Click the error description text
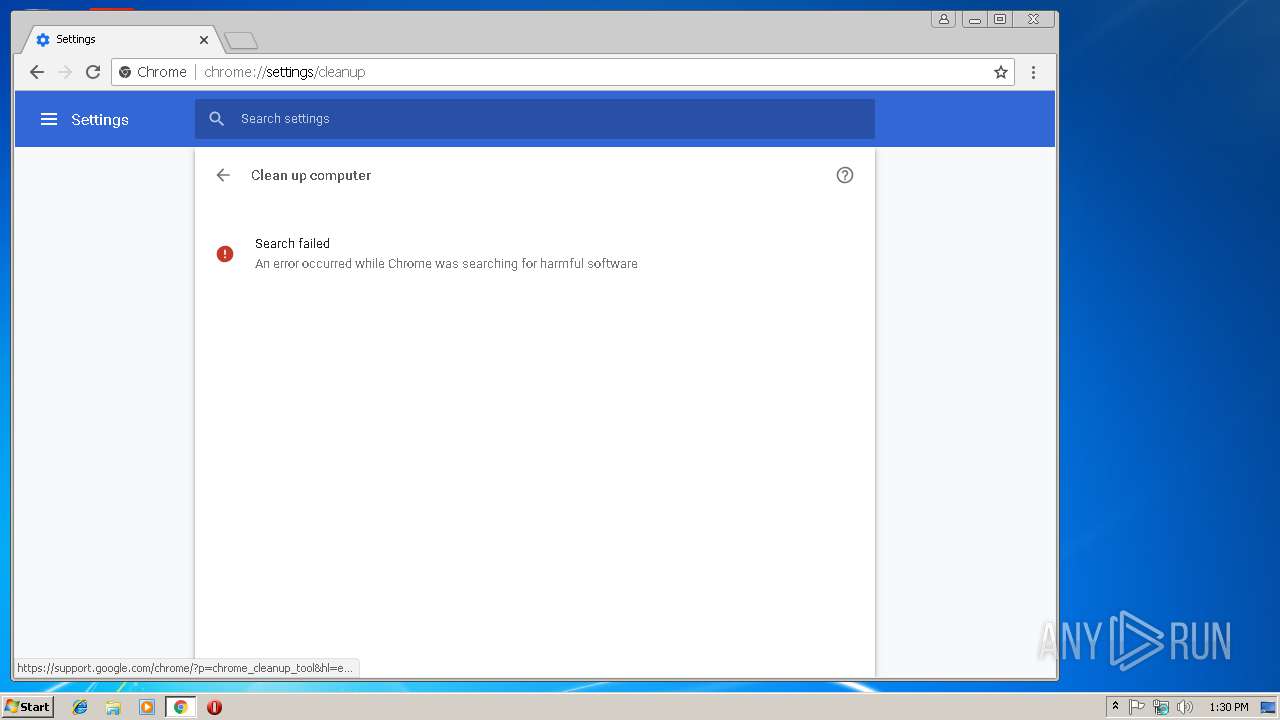This screenshot has height=720, width=1280. click(446, 264)
